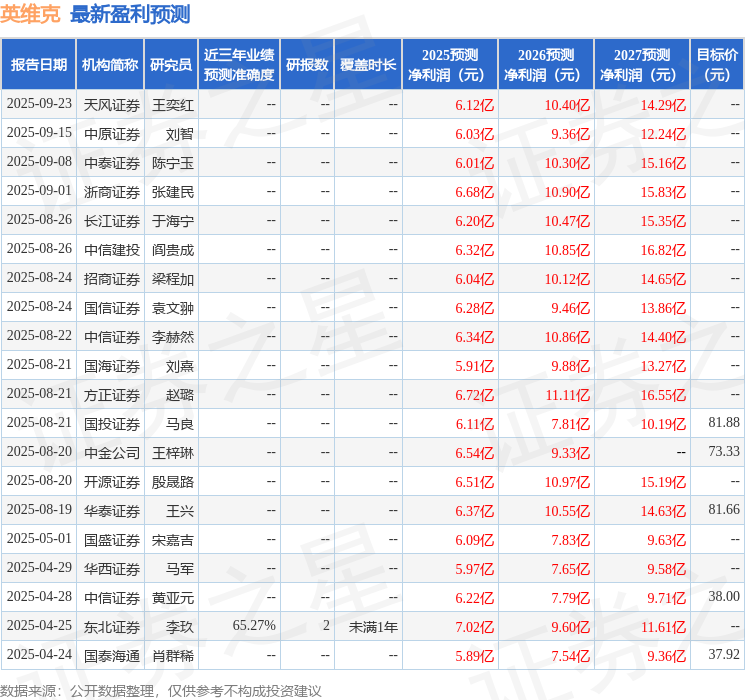Select the 2025-09-23 report date cell
Viewport: 745px width, 700px height.
[39, 104]
